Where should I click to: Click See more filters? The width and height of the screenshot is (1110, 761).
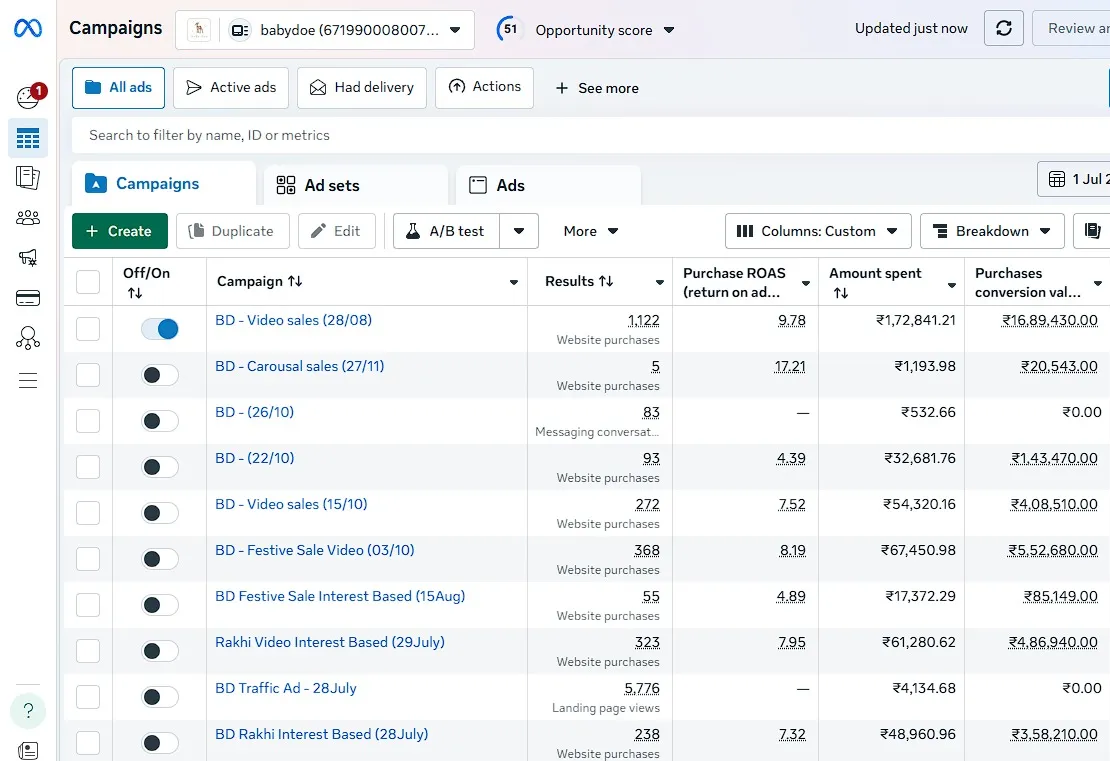pos(597,88)
